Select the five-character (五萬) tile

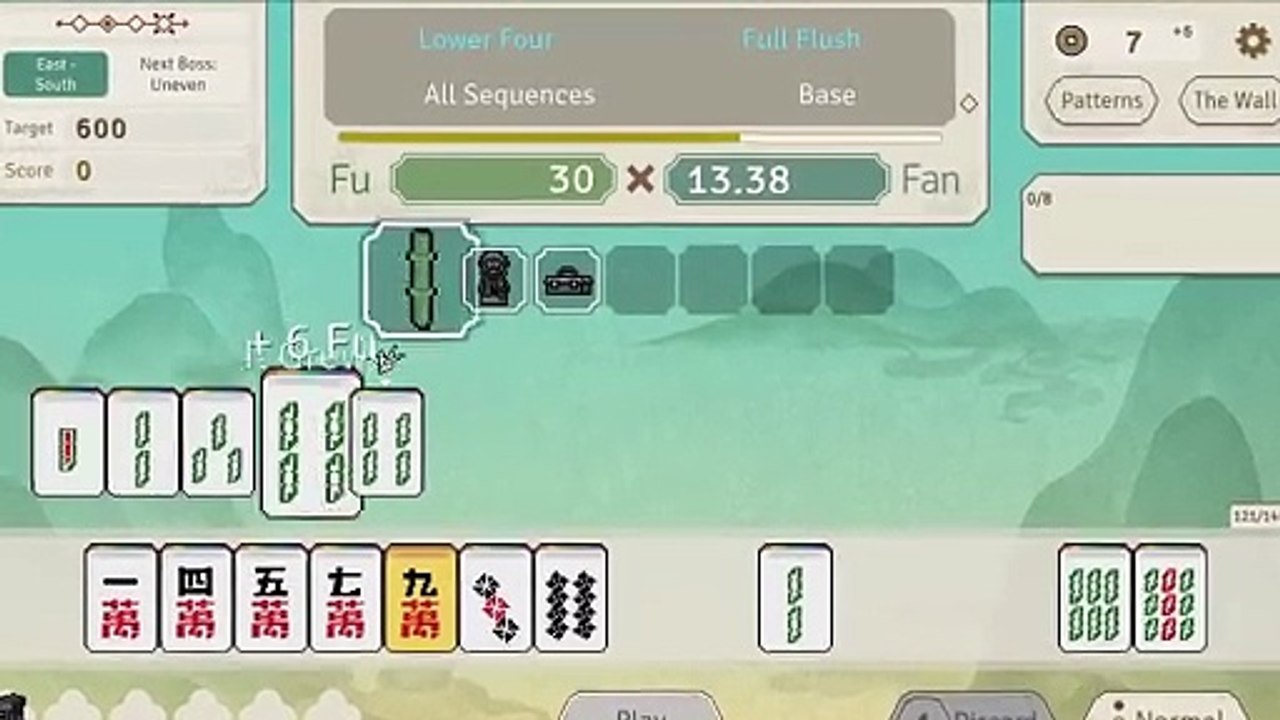271,598
